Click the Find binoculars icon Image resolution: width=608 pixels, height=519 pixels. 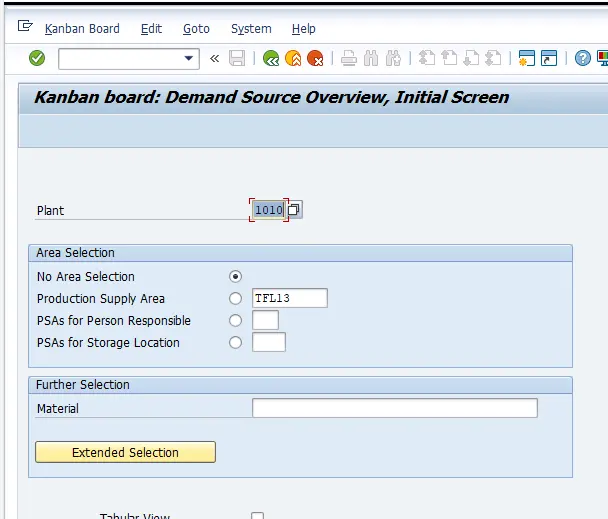(x=372, y=59)
